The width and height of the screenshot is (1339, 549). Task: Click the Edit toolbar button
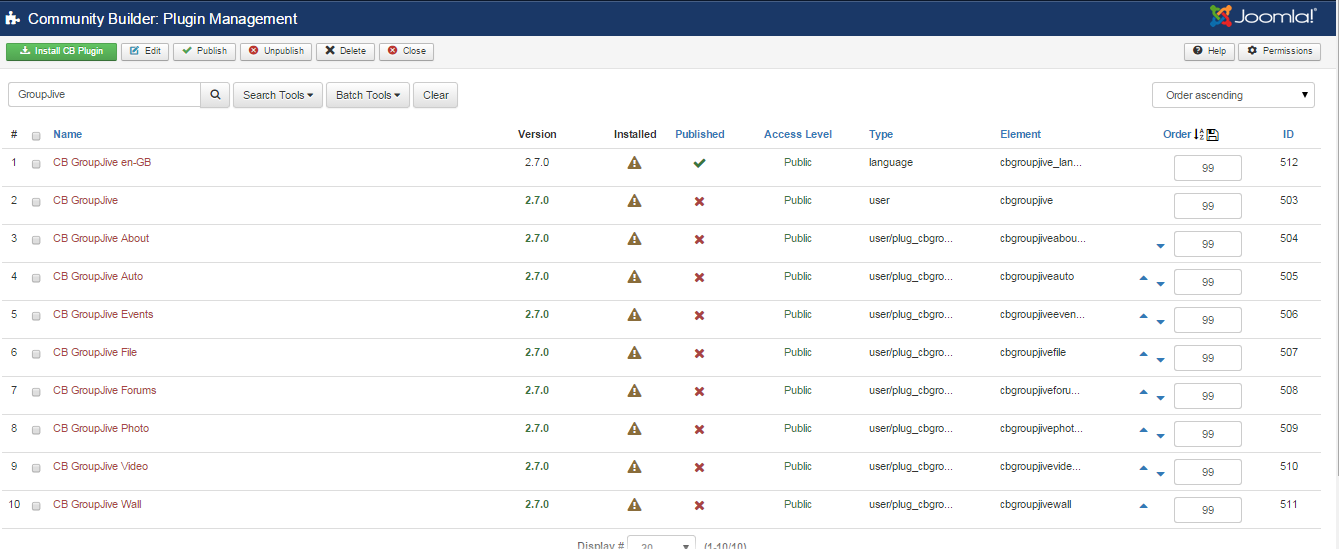pos(145,51)
